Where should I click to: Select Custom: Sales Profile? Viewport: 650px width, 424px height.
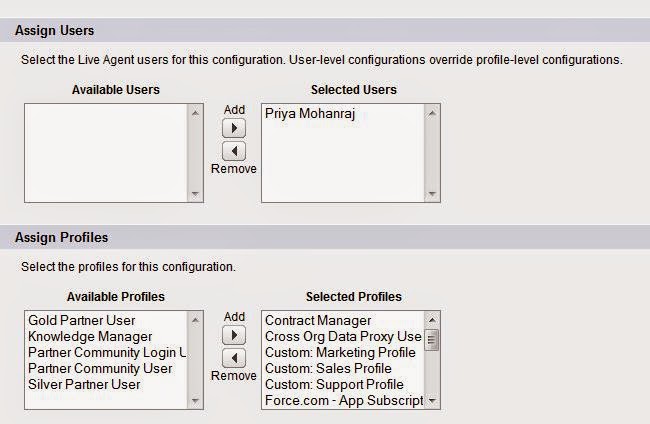[x=328, y=368]
